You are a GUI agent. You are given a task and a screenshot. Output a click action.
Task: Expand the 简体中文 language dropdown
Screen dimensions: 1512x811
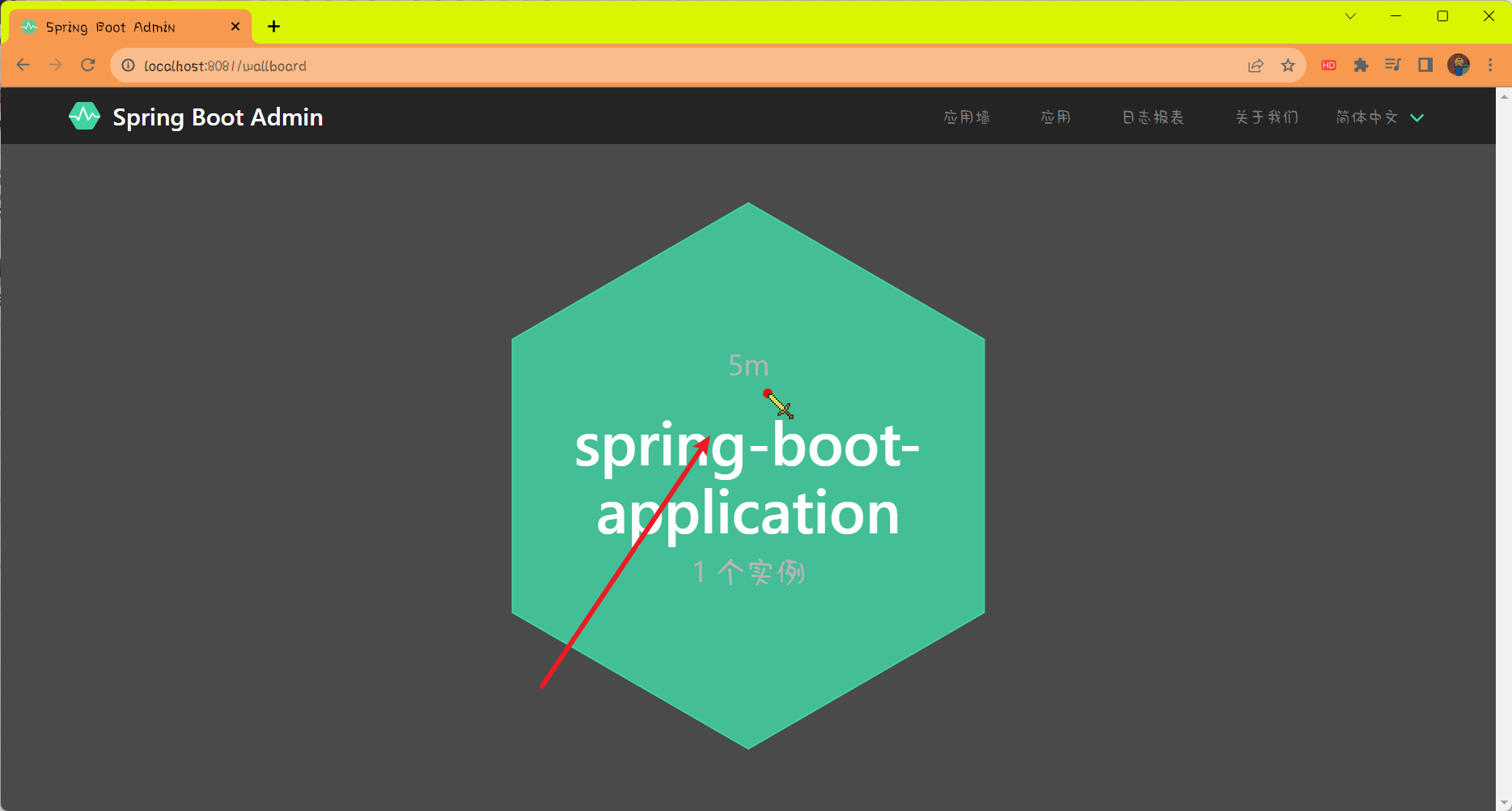click(x=1379, y=117)
